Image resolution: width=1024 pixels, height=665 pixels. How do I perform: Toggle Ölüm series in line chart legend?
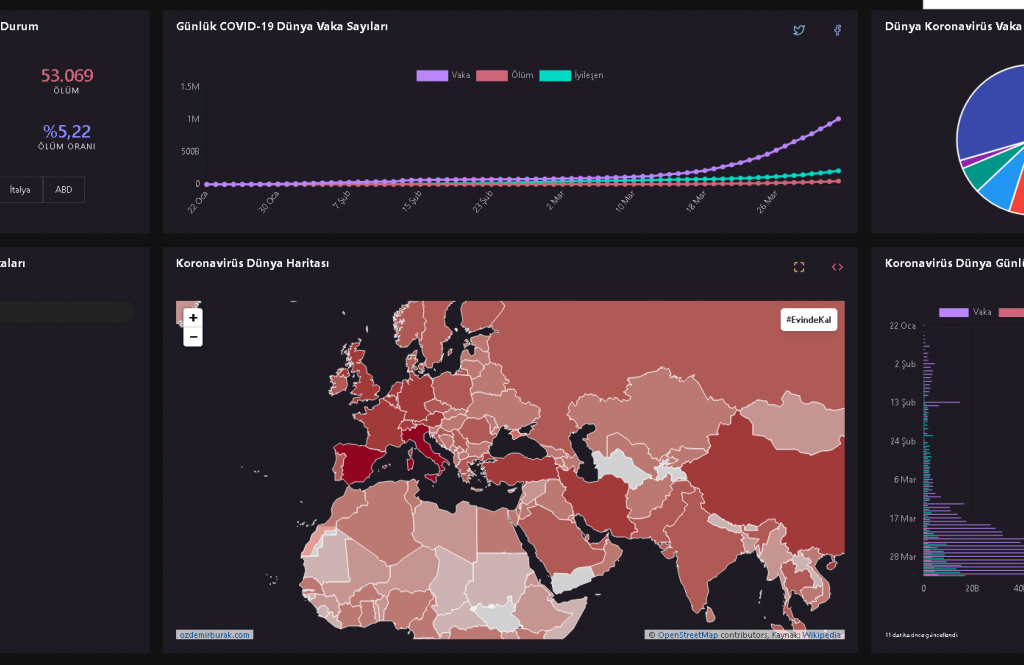(505, 76)
